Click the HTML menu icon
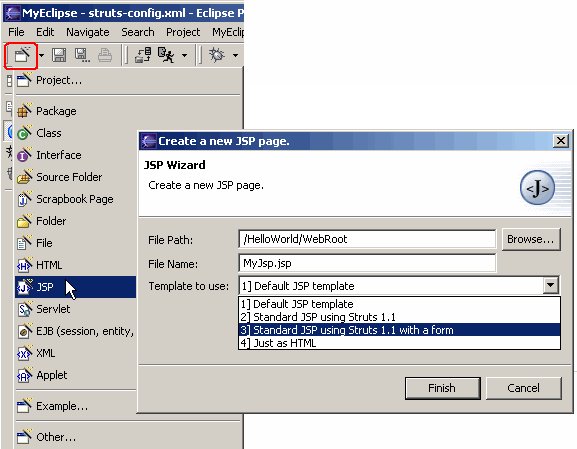577x449 pixels. point(24,265)
